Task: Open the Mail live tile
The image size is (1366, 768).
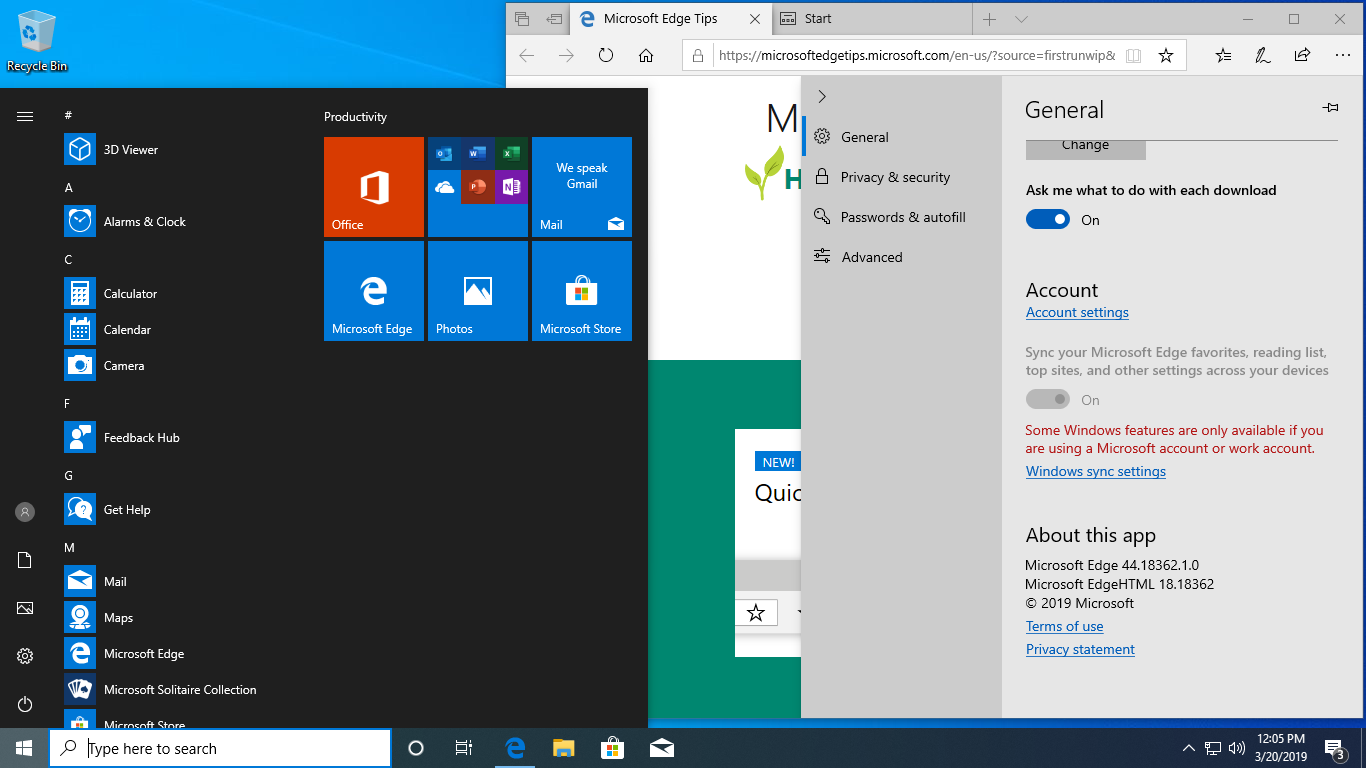Action: [582, 187]
